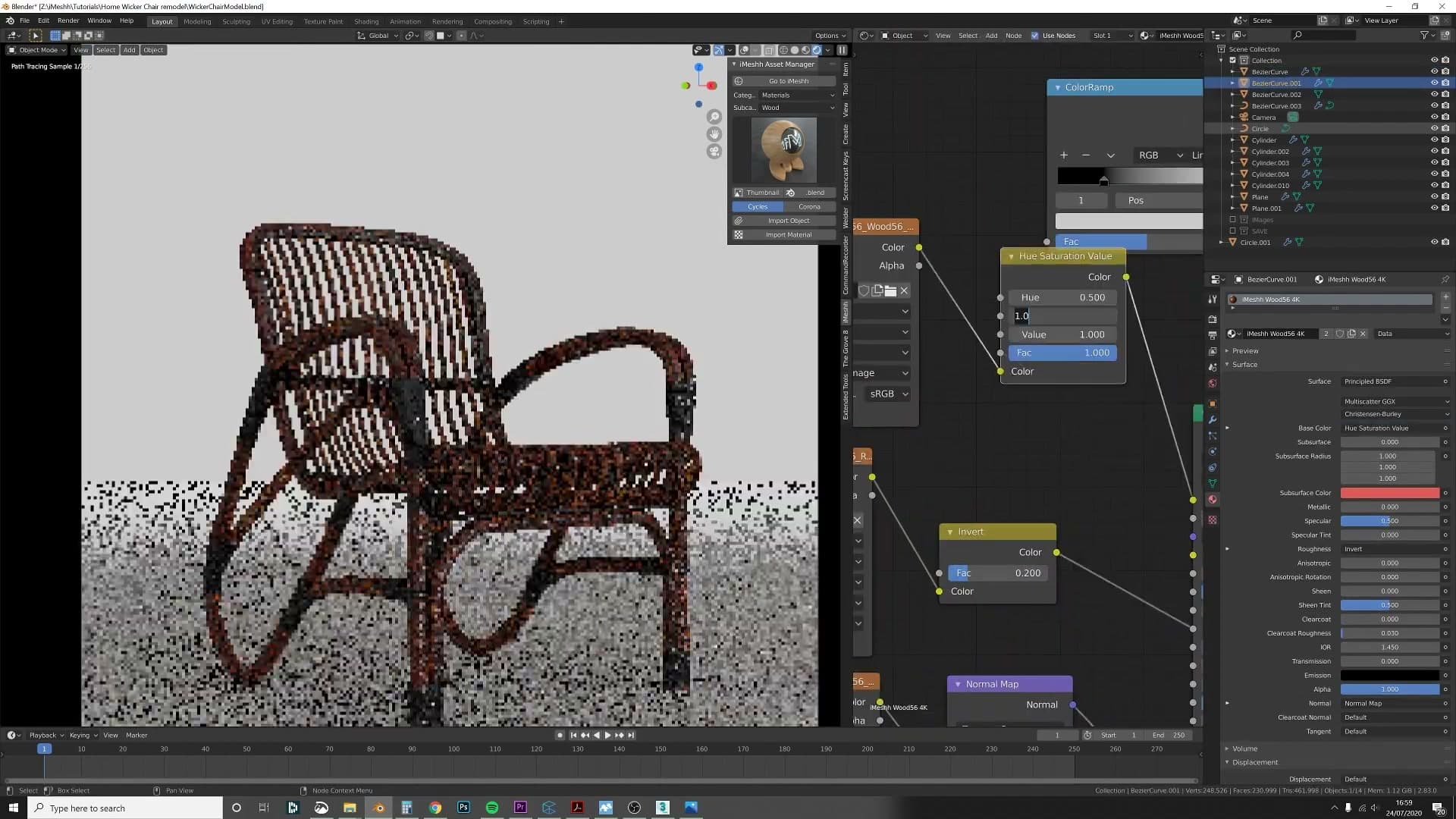Viewport: 1456px width, 819px height.
Task: Open the Render properties tab icon
Action: pyautogui.click(x=1212, y=319)
